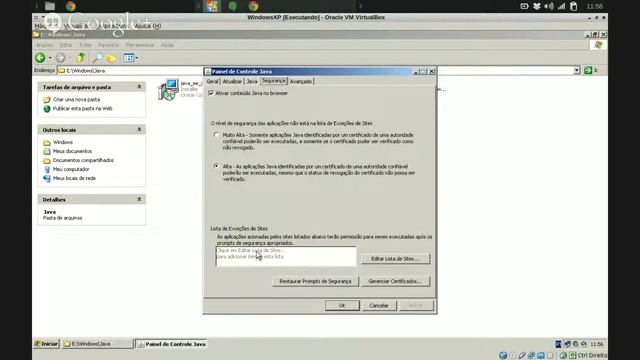Viewport: 640px width, 360px height.
Task: Click the Explorer Forward arrow icon
Action: 60,58
